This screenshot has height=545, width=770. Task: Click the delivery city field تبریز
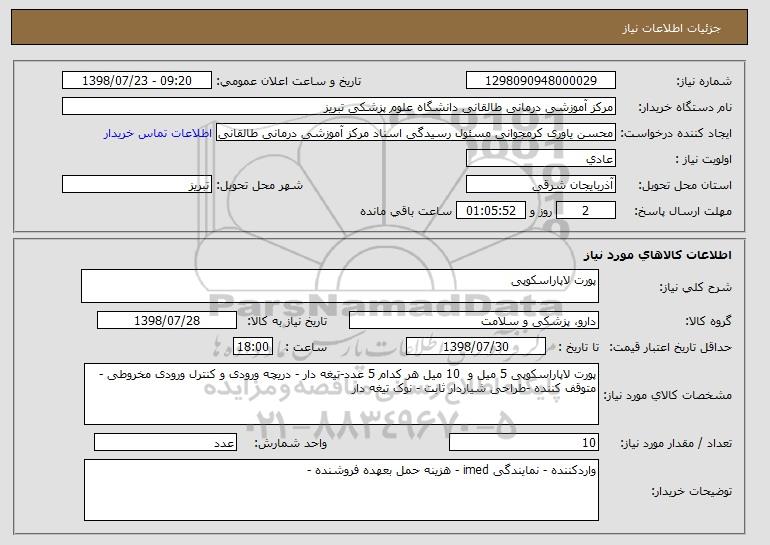pos(137,185)
